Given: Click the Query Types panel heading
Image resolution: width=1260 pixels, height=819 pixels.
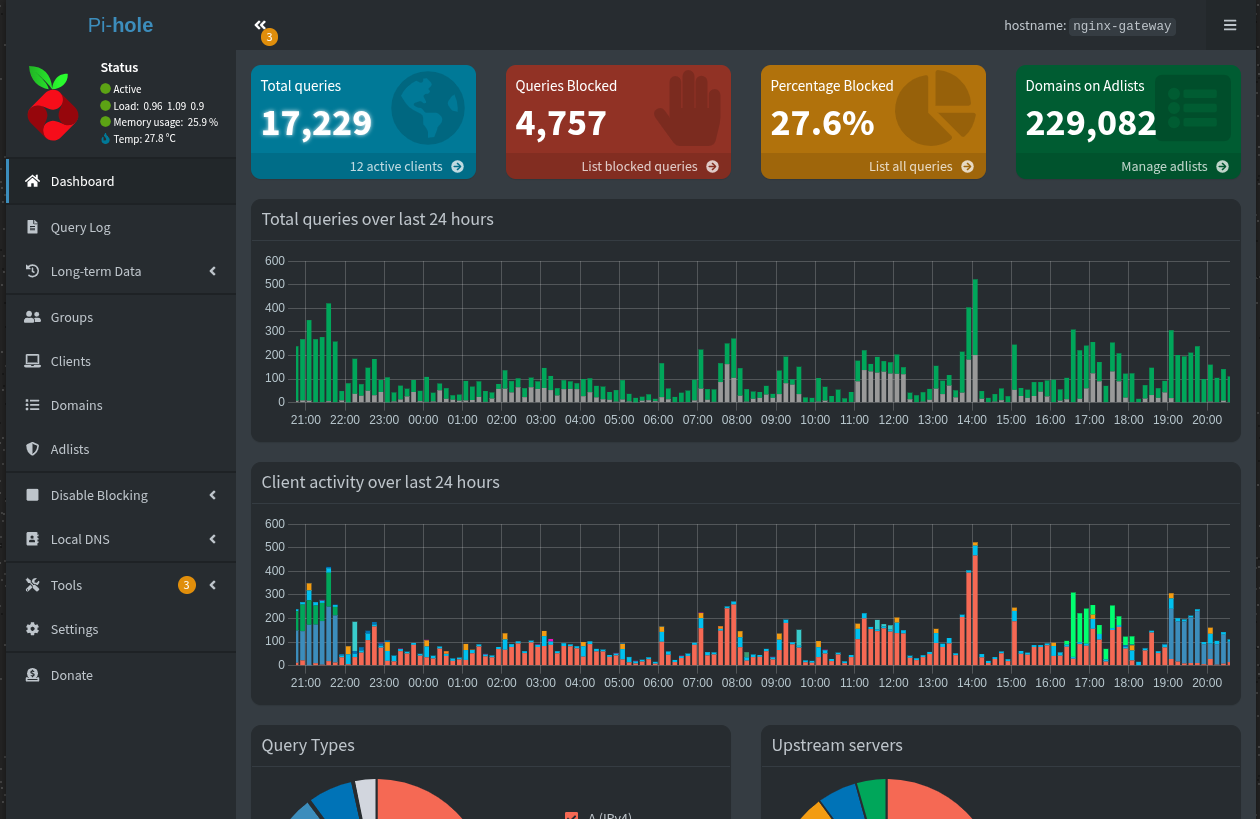Looking at the screenshot, I should coord(308,745).
